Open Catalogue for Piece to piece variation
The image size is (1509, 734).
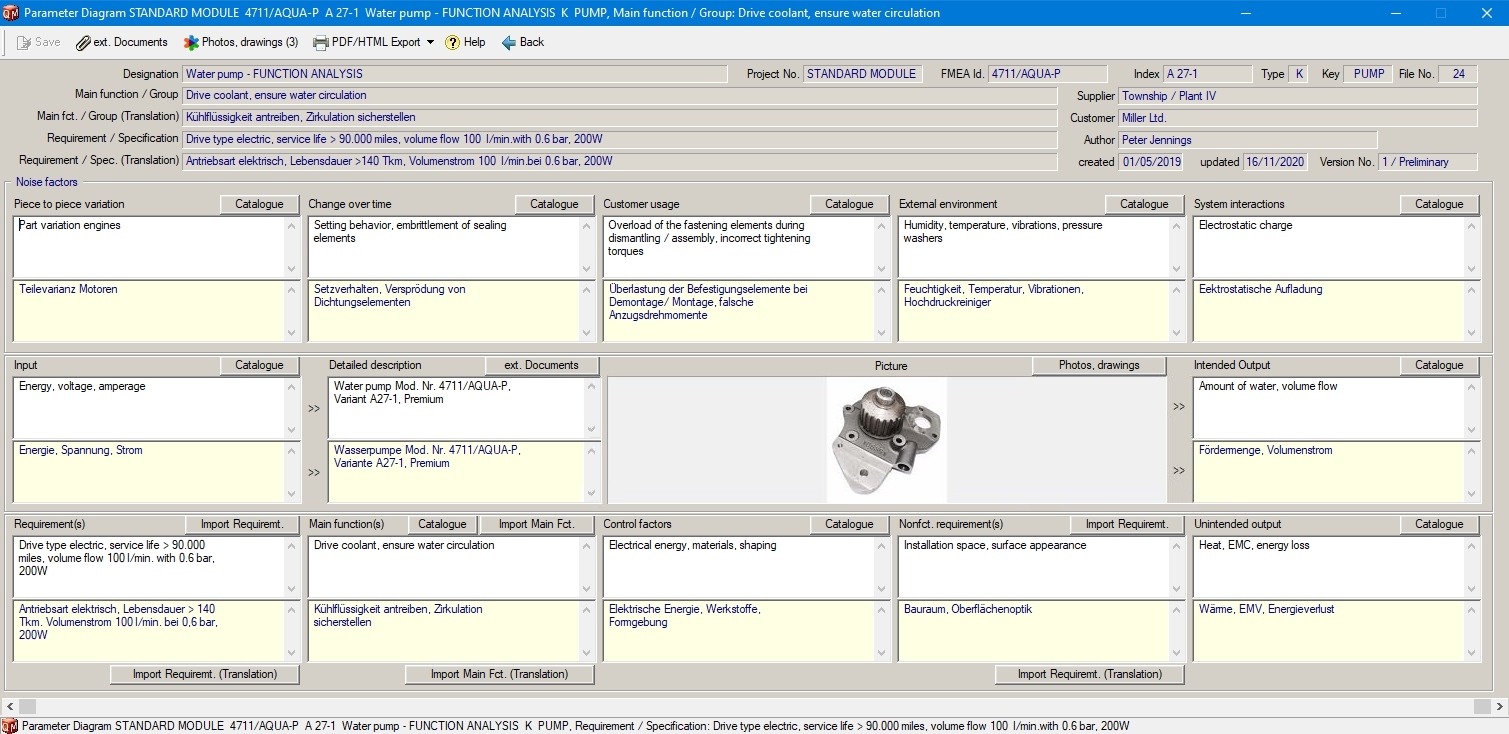[259, 204]
